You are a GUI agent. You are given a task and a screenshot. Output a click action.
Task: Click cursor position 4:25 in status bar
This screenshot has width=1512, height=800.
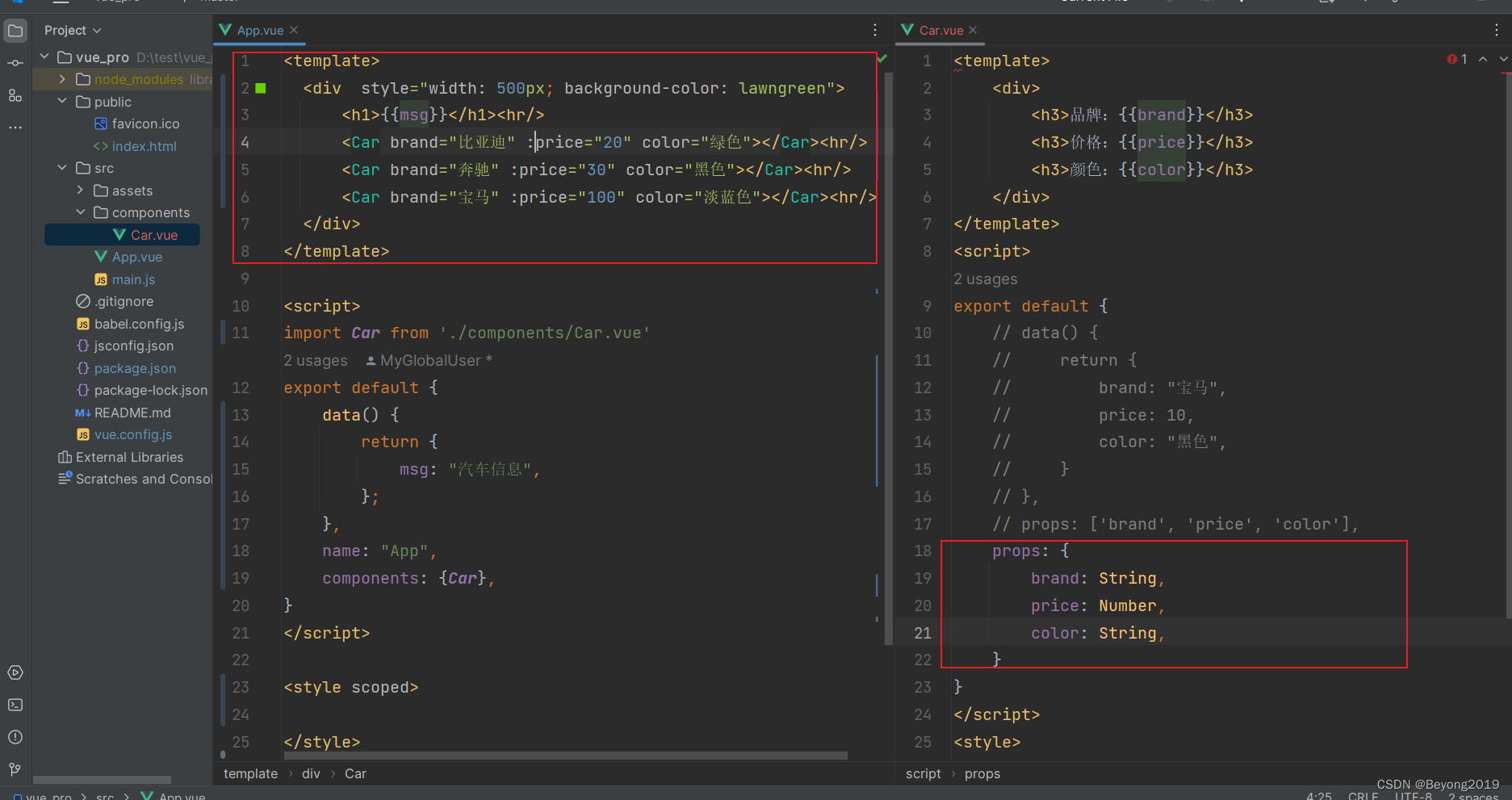tap(1319, 796)
